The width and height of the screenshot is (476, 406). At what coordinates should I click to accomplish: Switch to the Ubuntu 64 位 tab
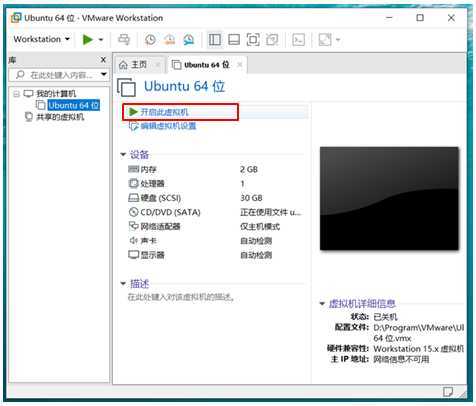[207, 65]
